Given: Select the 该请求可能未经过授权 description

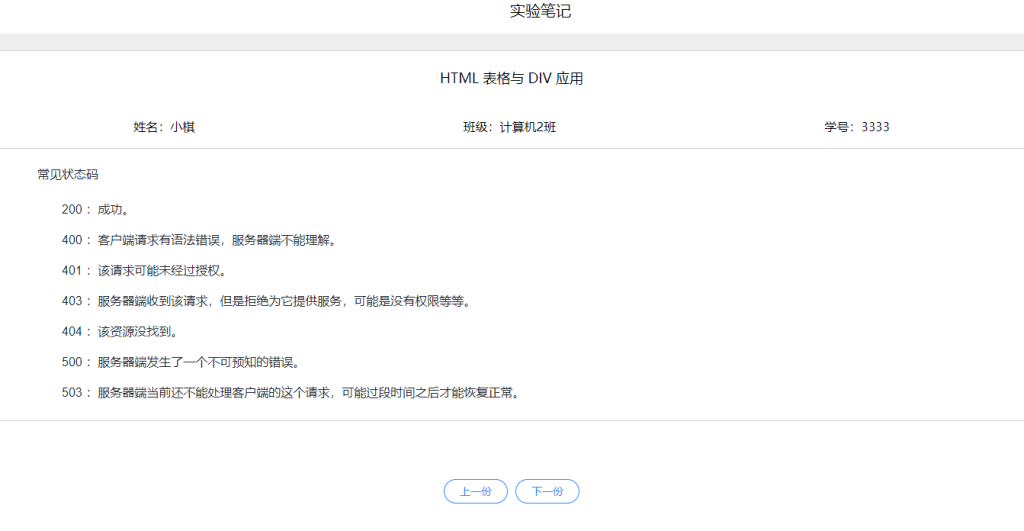Looking at the screenshot, I should point(162,271).
